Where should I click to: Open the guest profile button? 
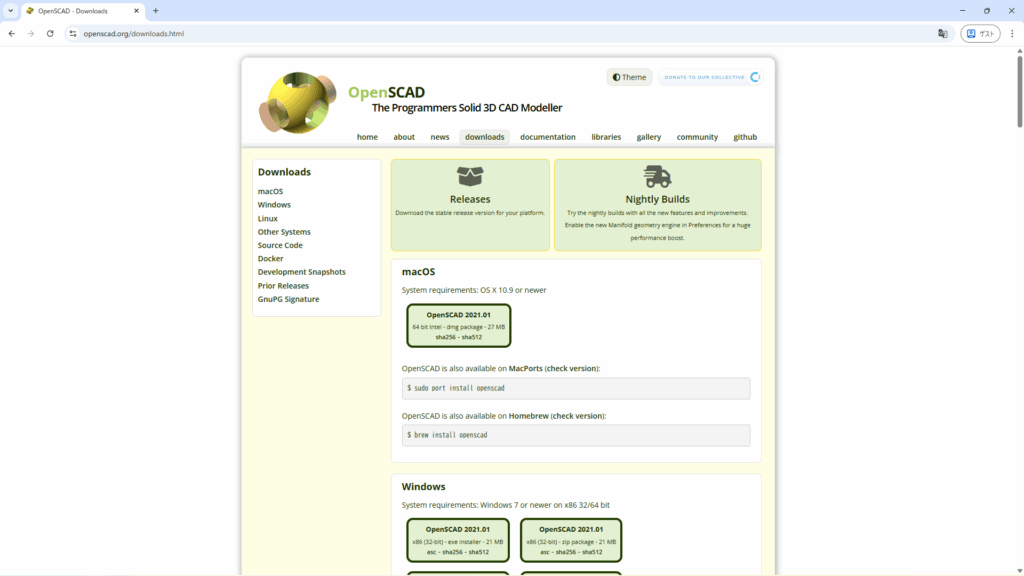pos(980,33)
